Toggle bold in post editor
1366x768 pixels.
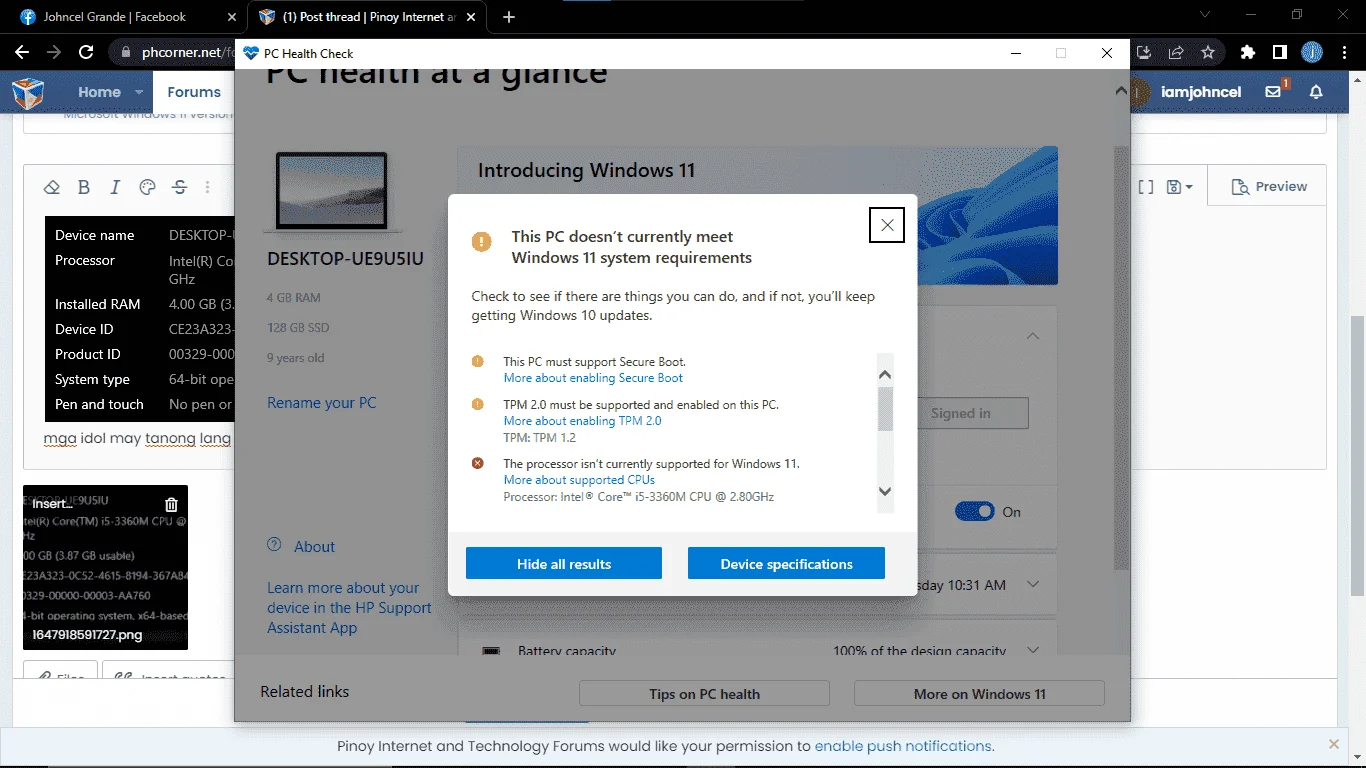(84, 187)
